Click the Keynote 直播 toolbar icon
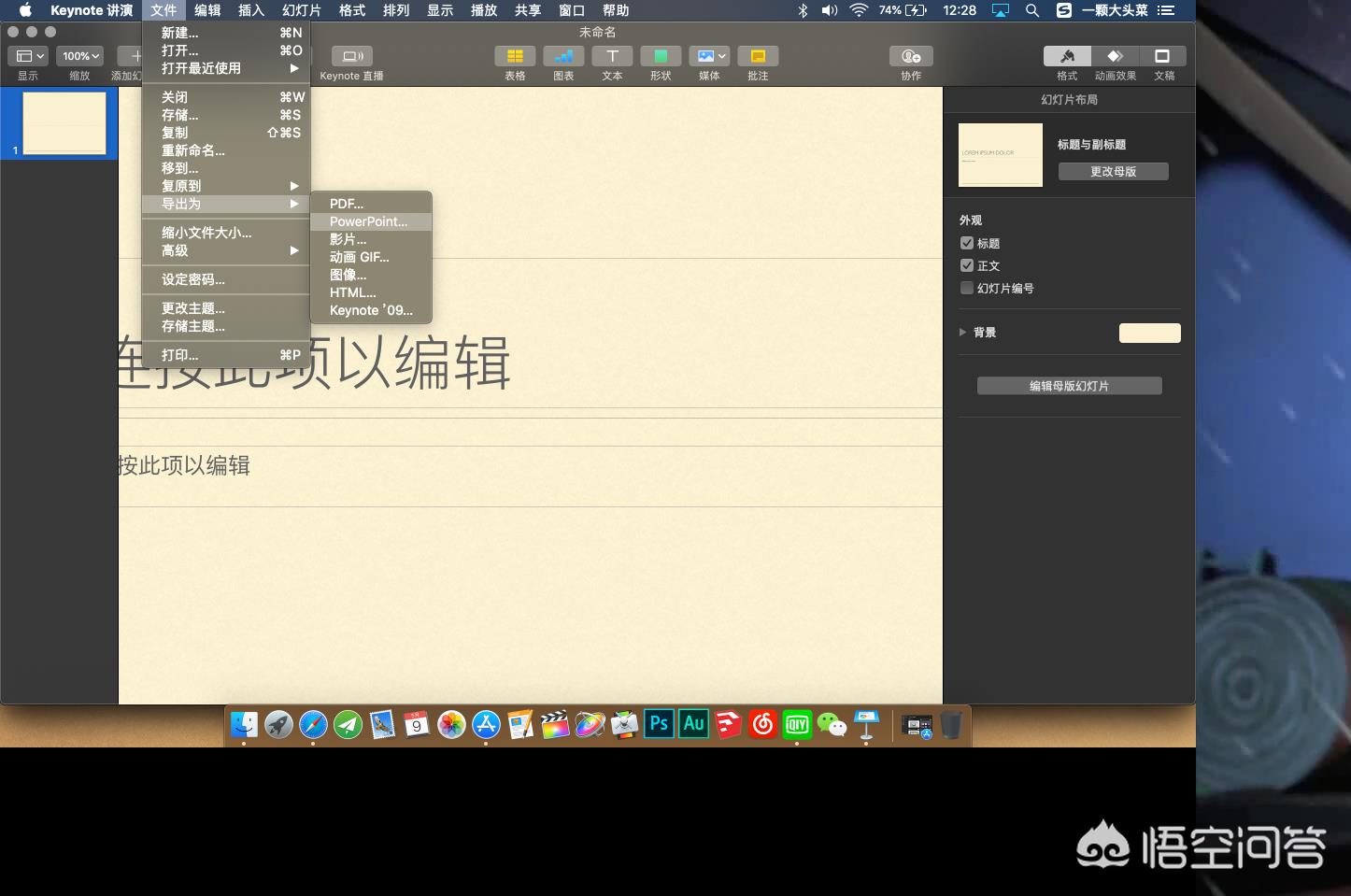 click(352, 56)
